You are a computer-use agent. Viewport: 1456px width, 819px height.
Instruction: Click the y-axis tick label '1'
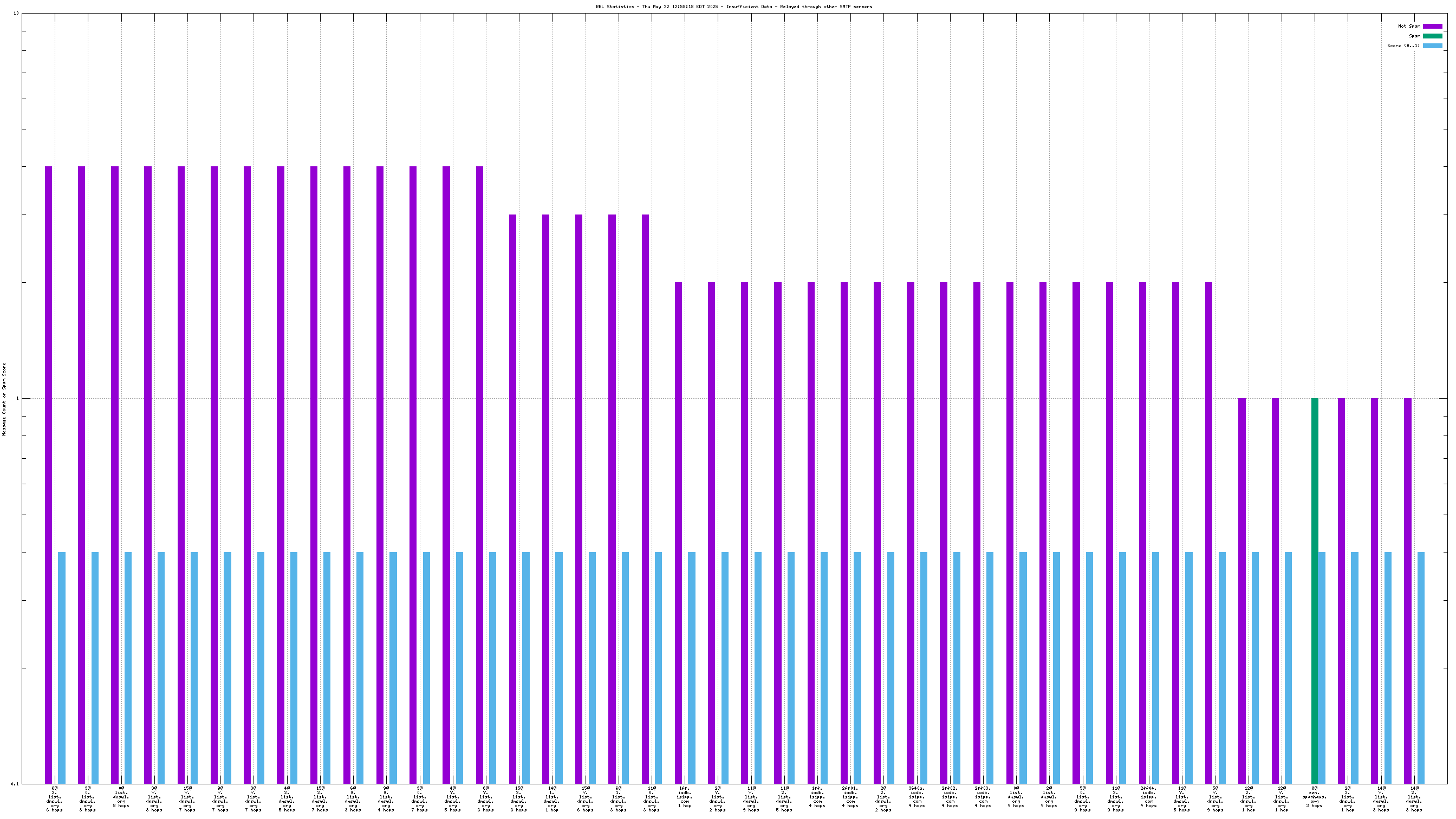point(17,399)
